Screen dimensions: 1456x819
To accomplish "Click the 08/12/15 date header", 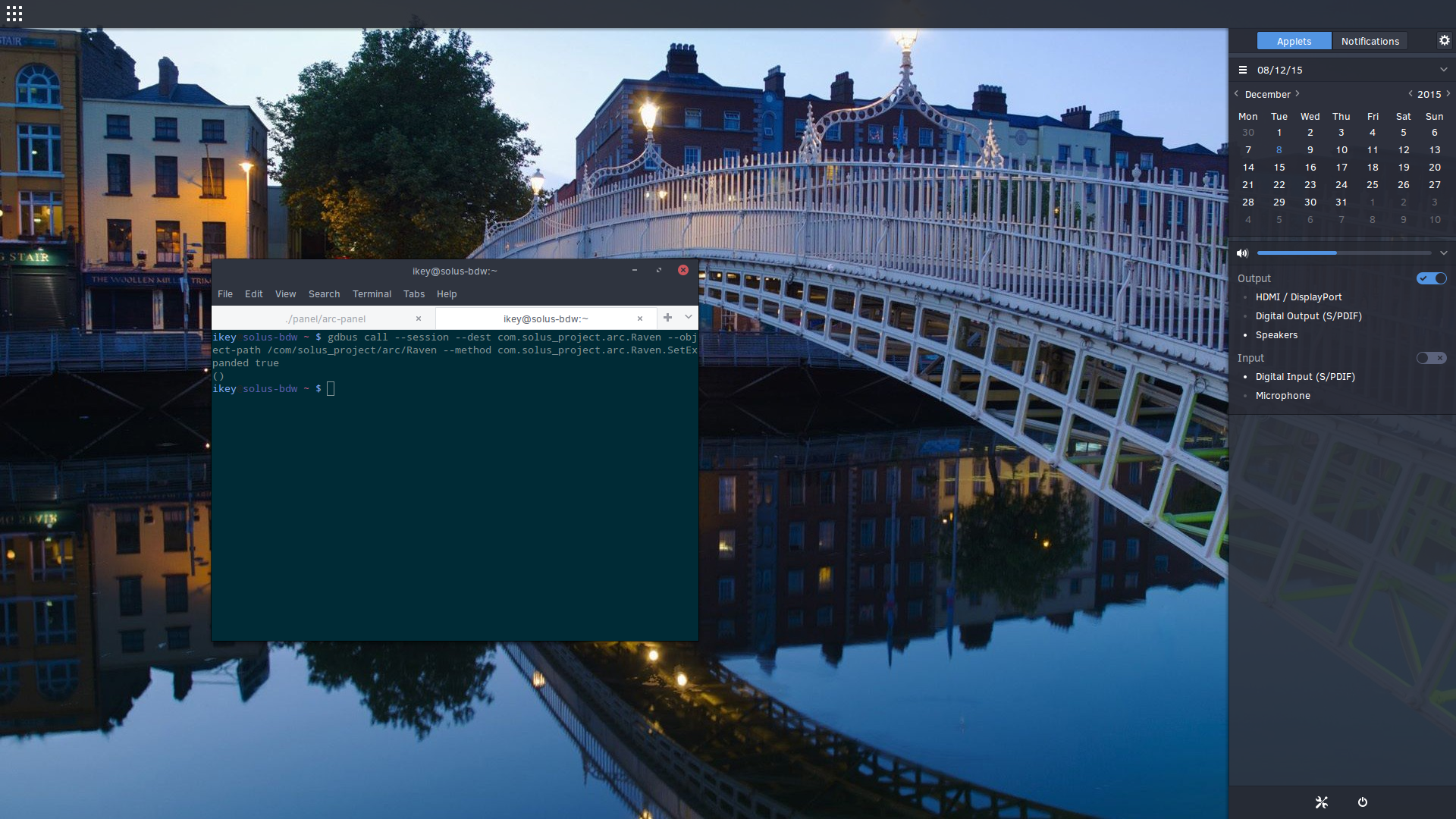I will [1280, 70].
